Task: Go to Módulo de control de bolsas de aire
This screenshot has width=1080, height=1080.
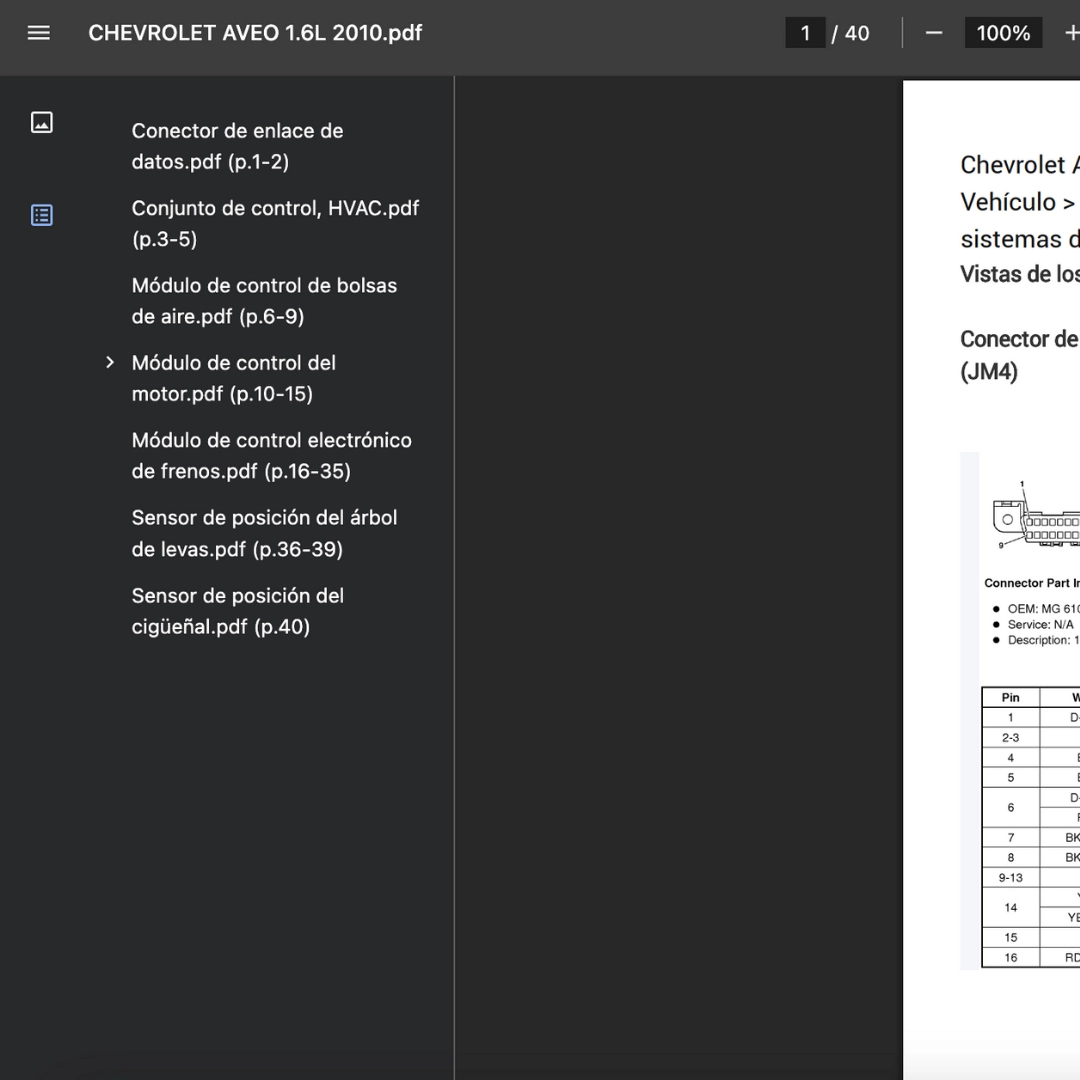Action: pos(264,301)
